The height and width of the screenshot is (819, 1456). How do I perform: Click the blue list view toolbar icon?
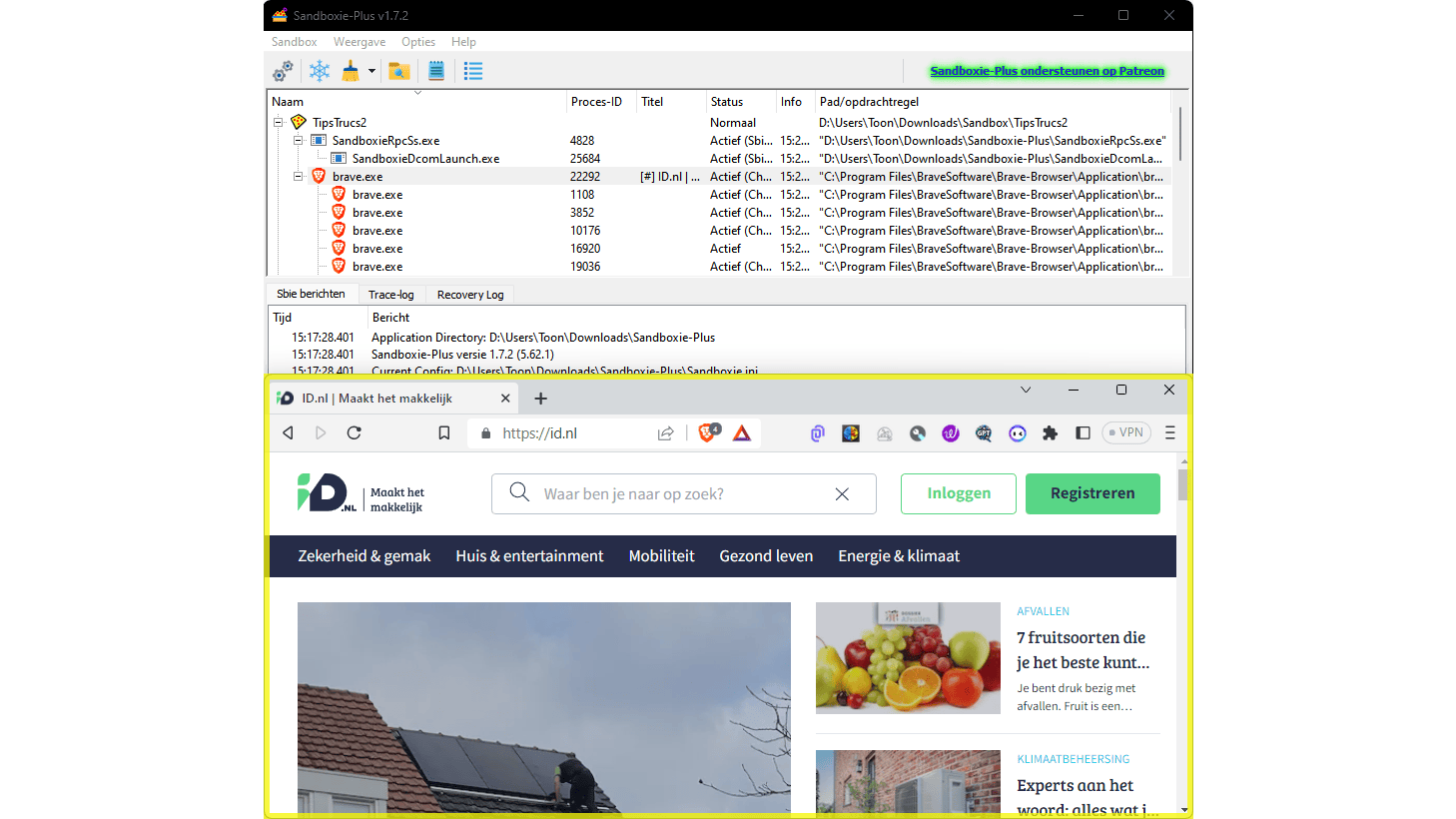(x=473, y=71)
